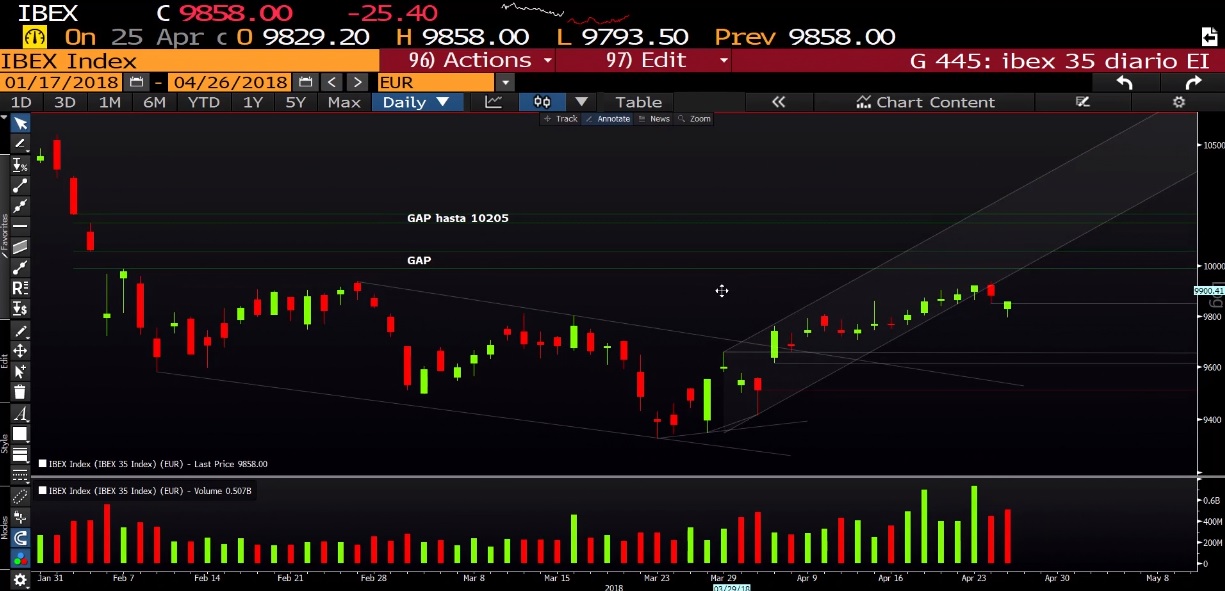Select the 1M range tab
The image size is (1225, 591).
110,102
